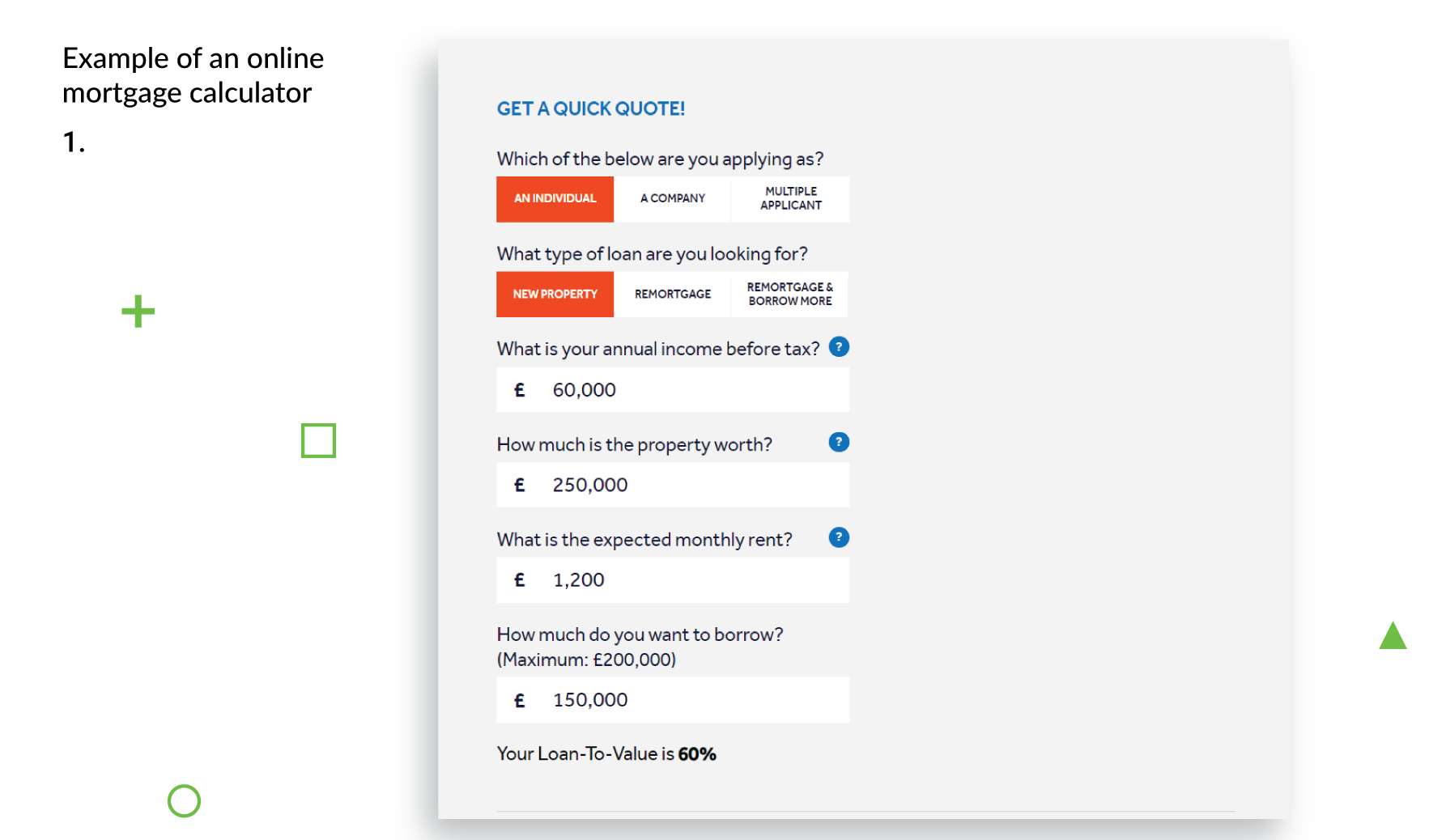Click the green circle outline shape
1429x840 pixels.
coord(184,801)
